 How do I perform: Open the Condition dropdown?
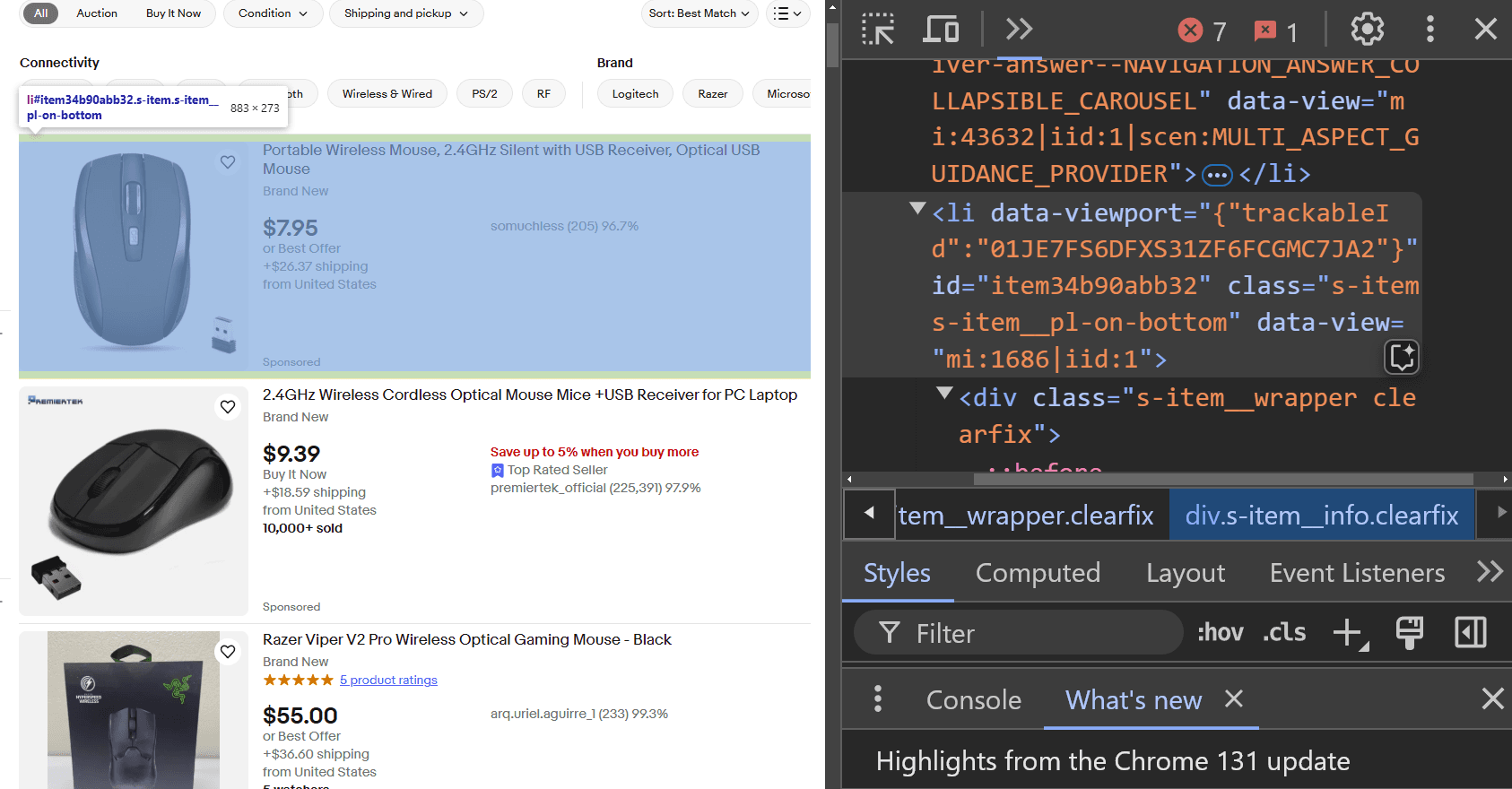coord(273,13)
